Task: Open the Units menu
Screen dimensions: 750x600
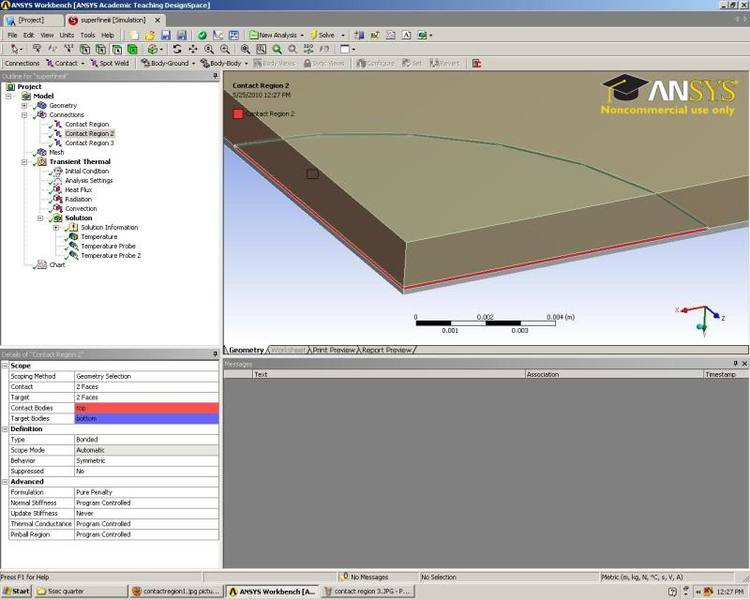Action: pyautogui.click(x=66, y=35)
